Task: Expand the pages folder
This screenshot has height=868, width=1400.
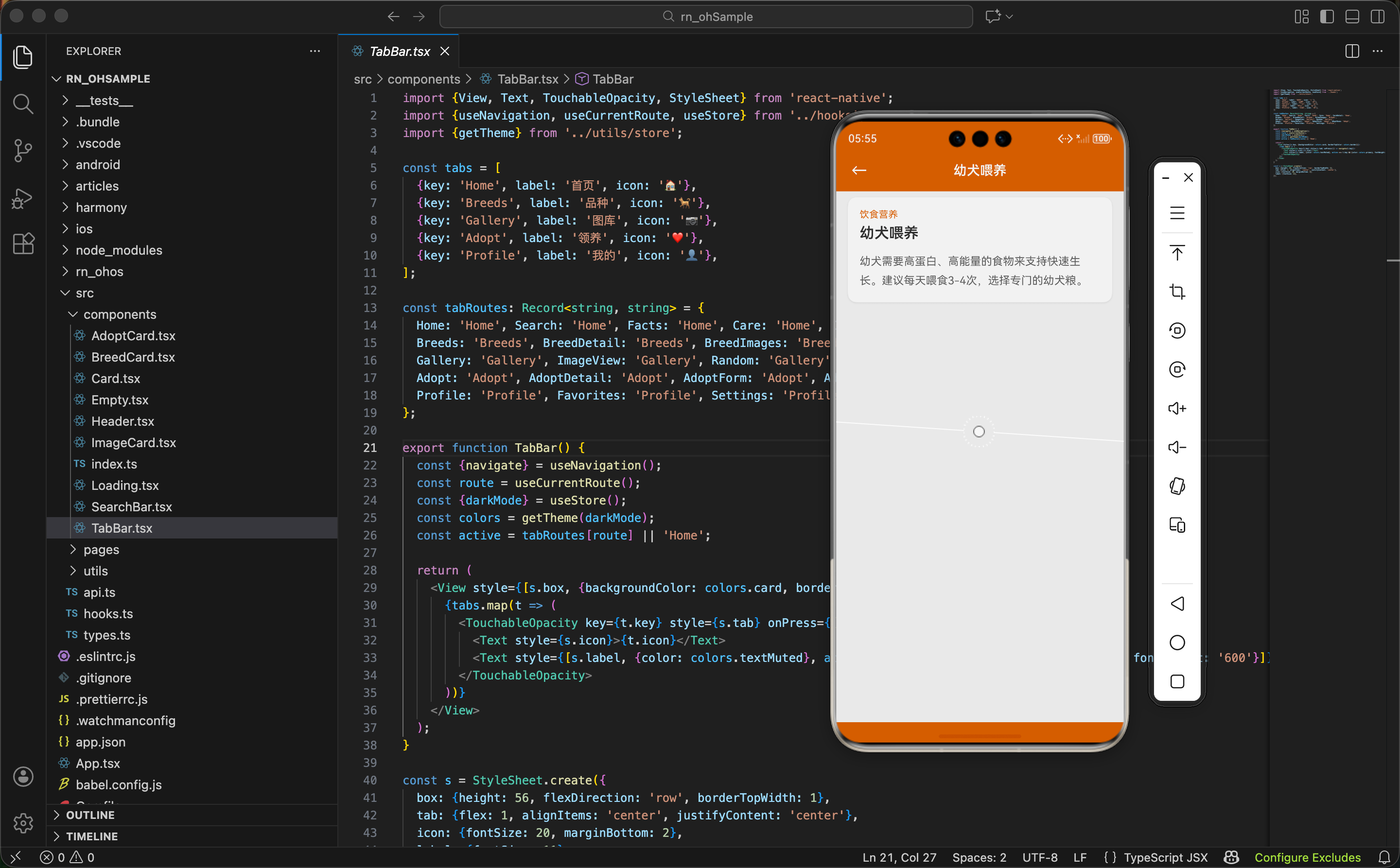Action: click(101, 549)
